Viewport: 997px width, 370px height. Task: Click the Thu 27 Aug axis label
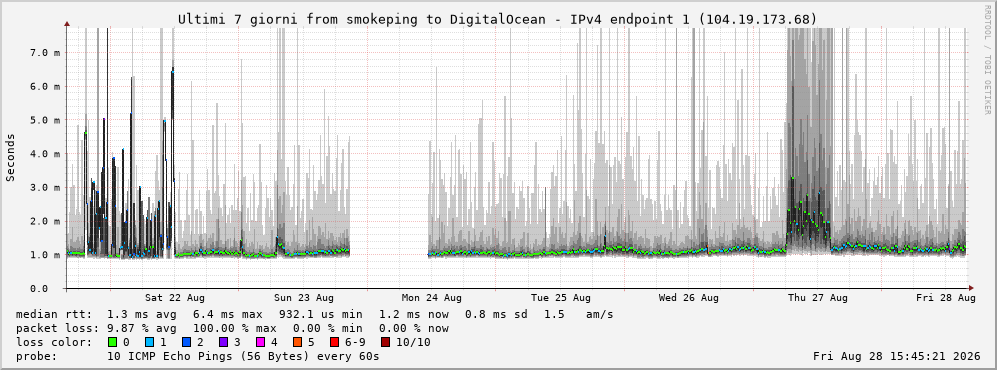click(817, 298)
